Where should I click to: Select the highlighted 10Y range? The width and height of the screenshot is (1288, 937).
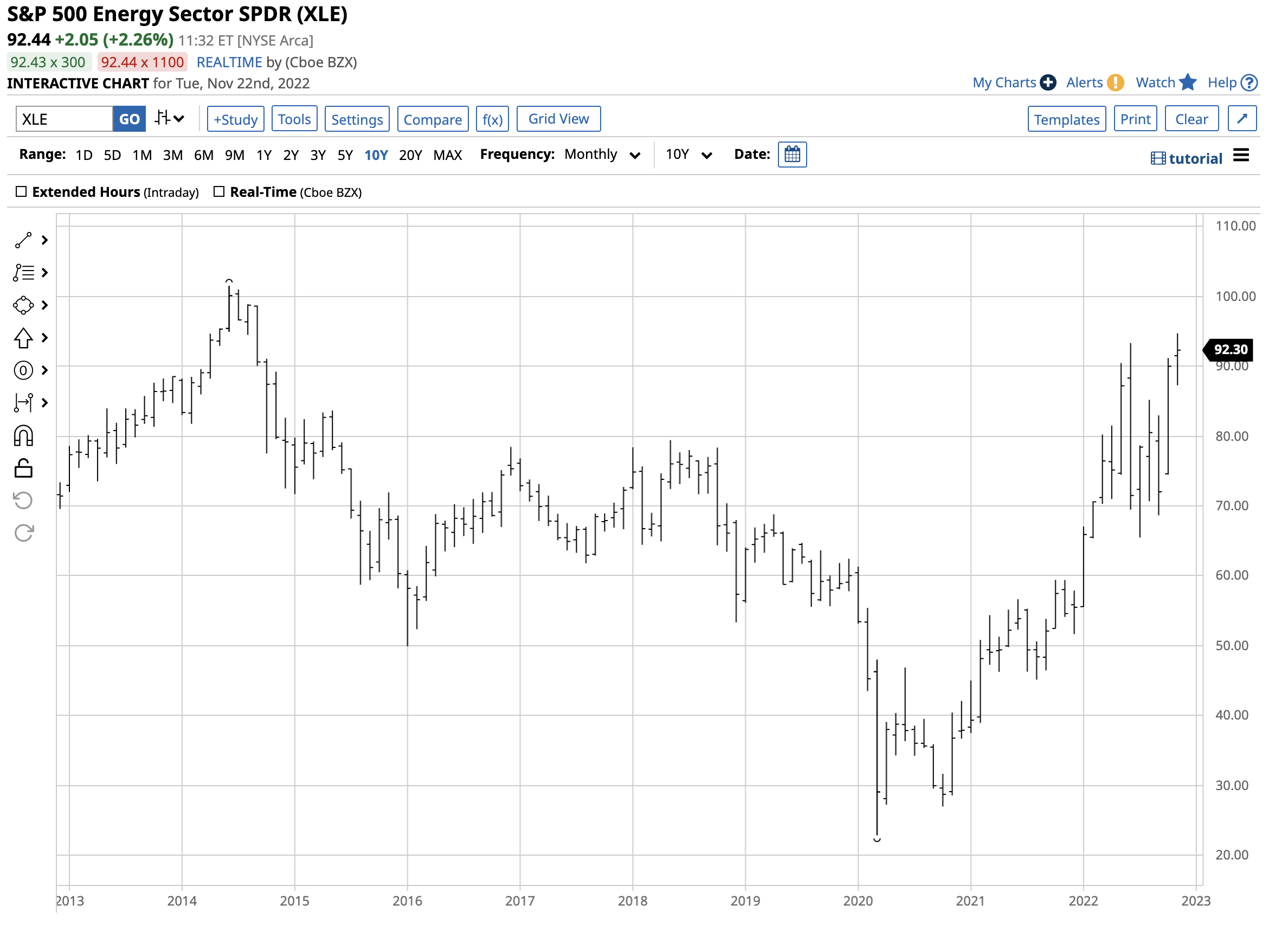click(376, 155)
